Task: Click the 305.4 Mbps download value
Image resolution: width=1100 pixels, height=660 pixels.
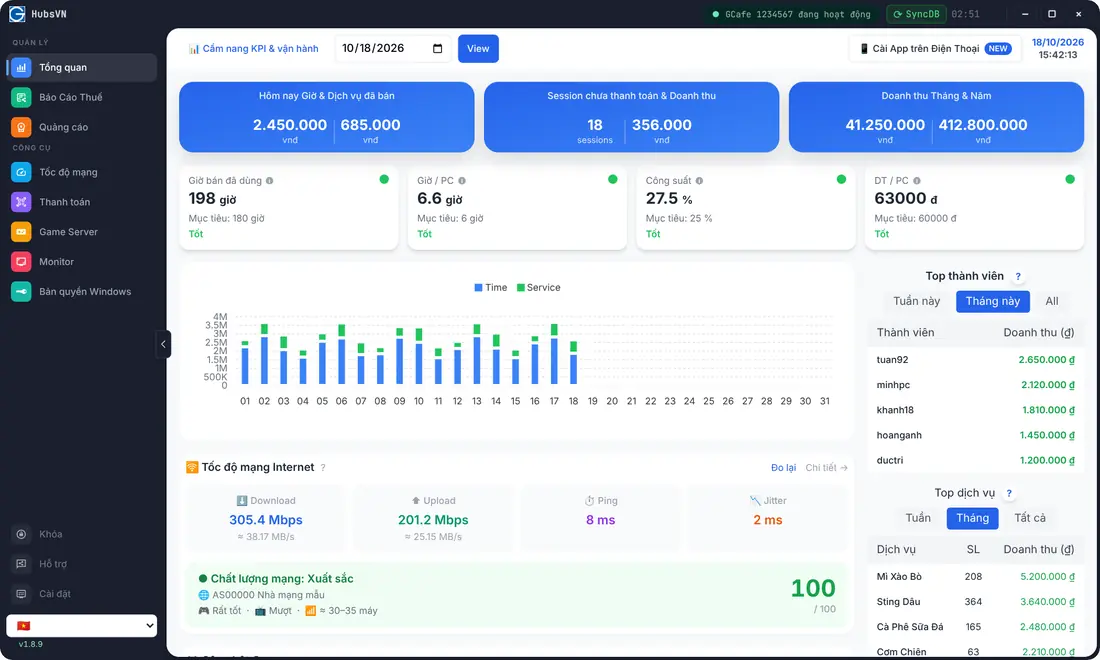Action: [x=266, y=520]
